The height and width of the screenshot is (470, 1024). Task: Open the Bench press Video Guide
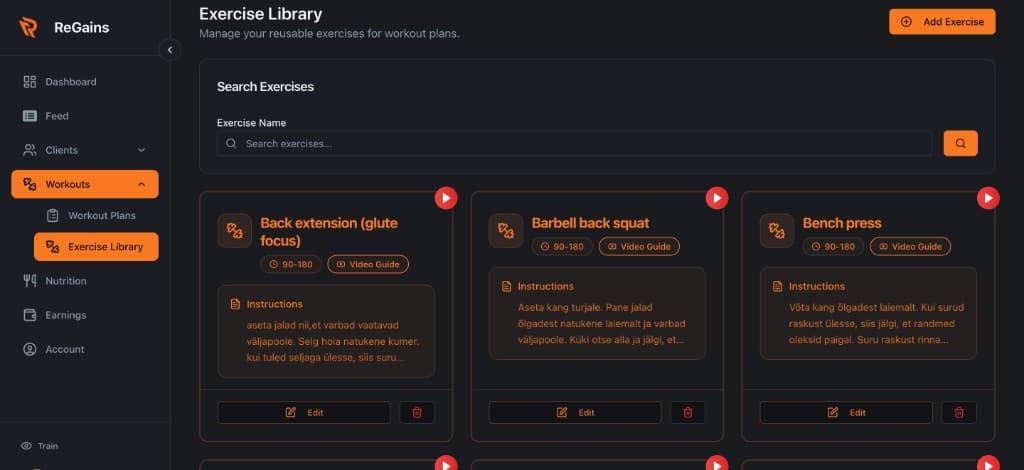(910, 246)
